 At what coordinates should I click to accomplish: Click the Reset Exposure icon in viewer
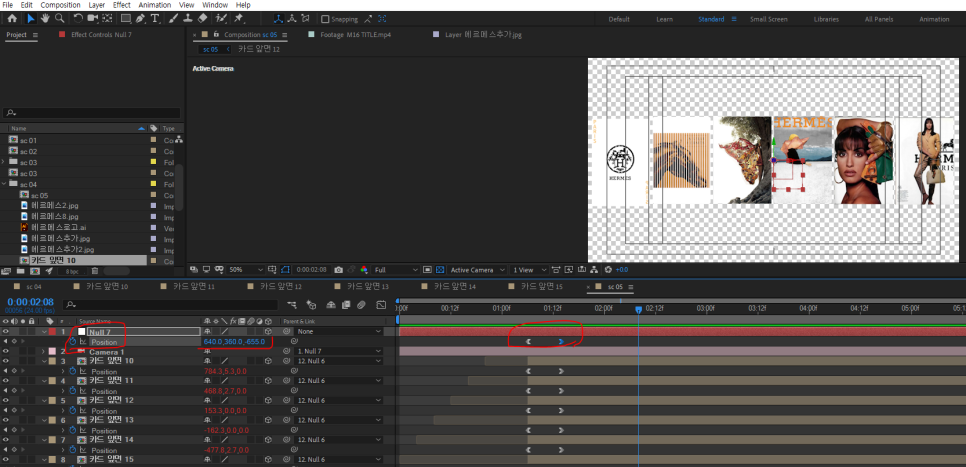pyautogui.click(x=608, y=270)
